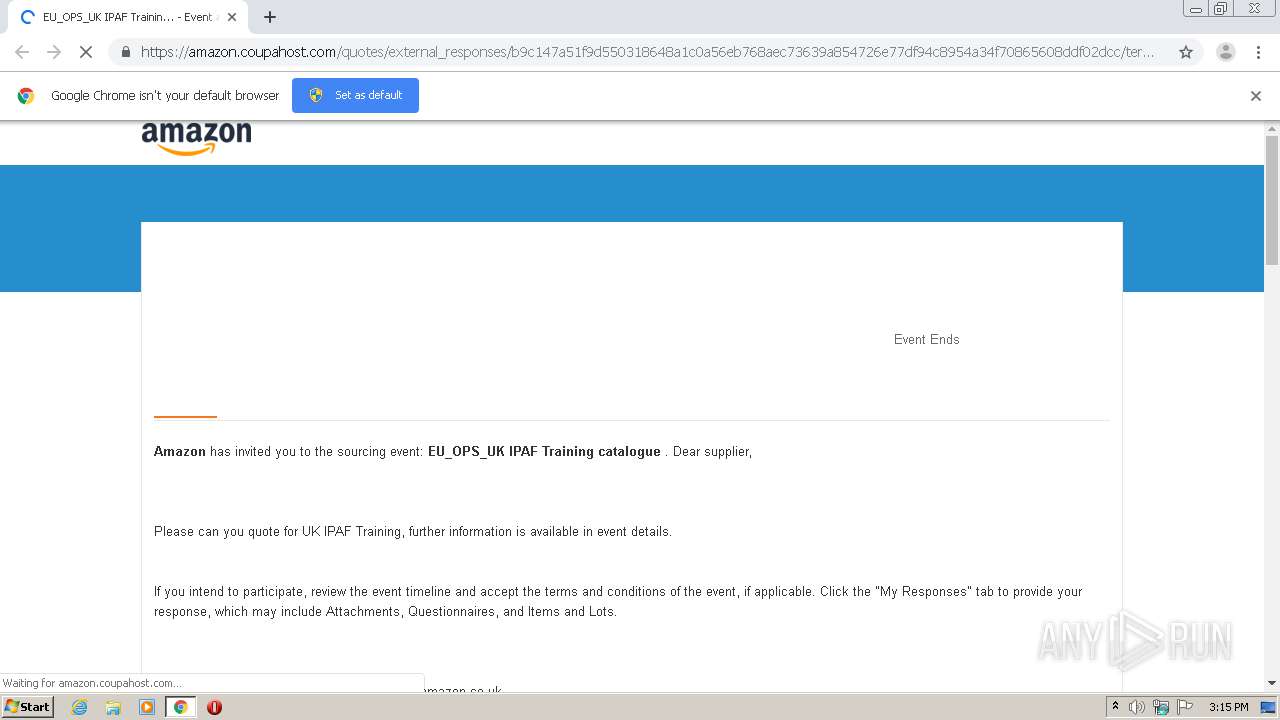Click the amazon.coupahost.com address bar
The image size is (1280, 720).
pos(647,52)
